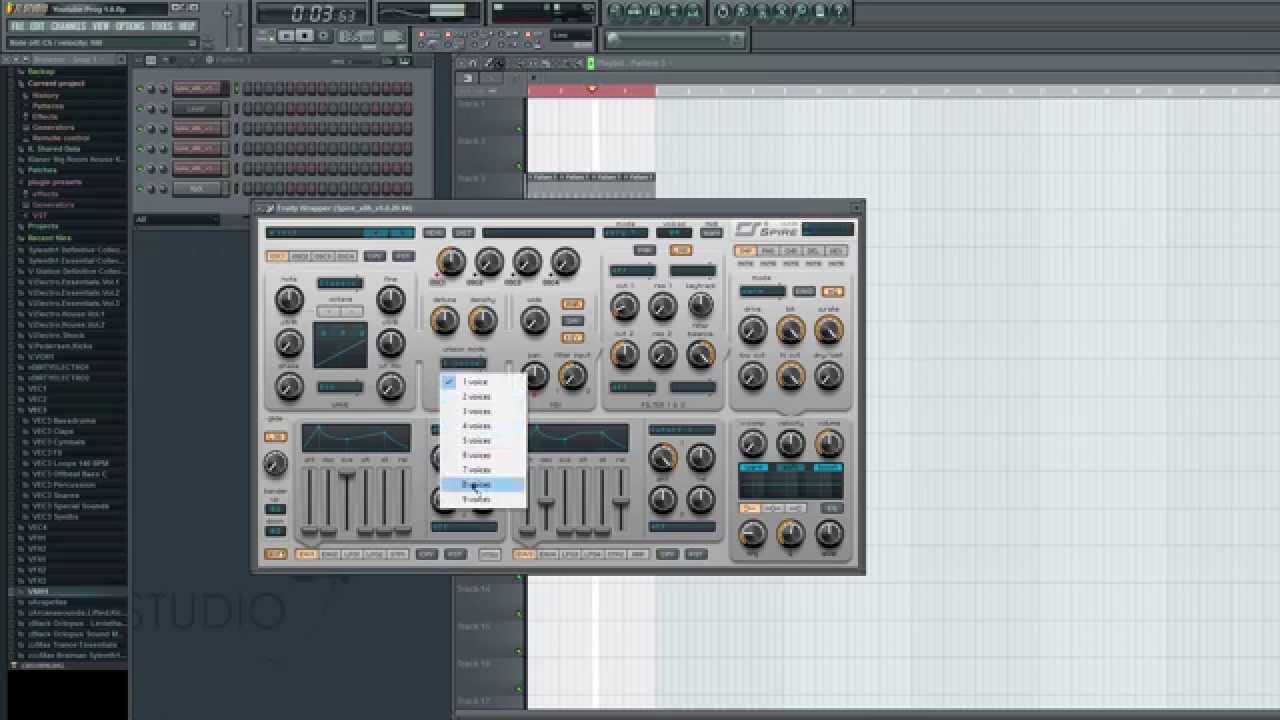Open the oscillator mode dropdown in Spire
This screenshot has height=720, width=1280.
(339, 283)
